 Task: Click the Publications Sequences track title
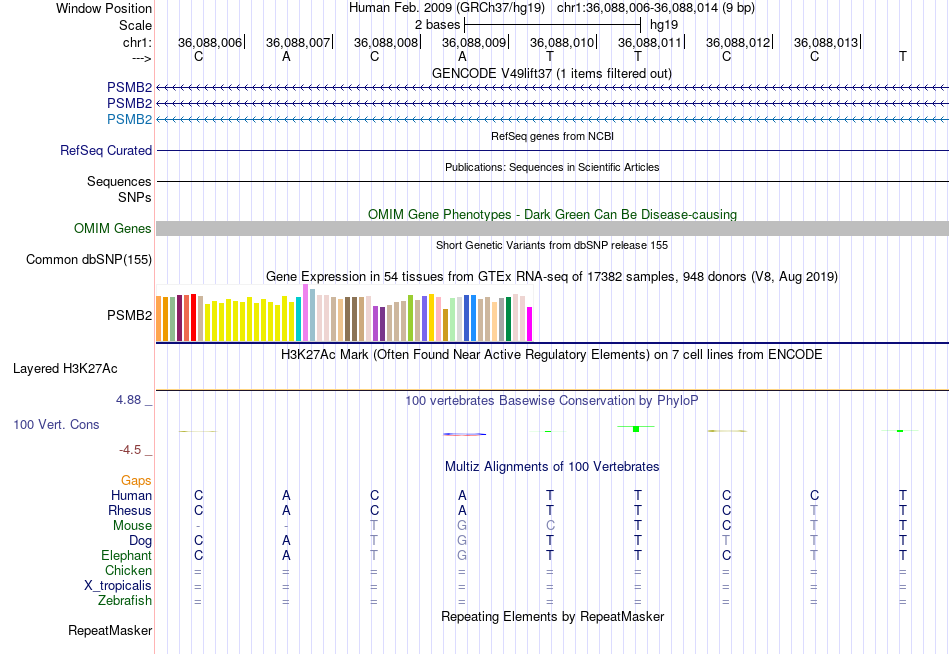552,167
